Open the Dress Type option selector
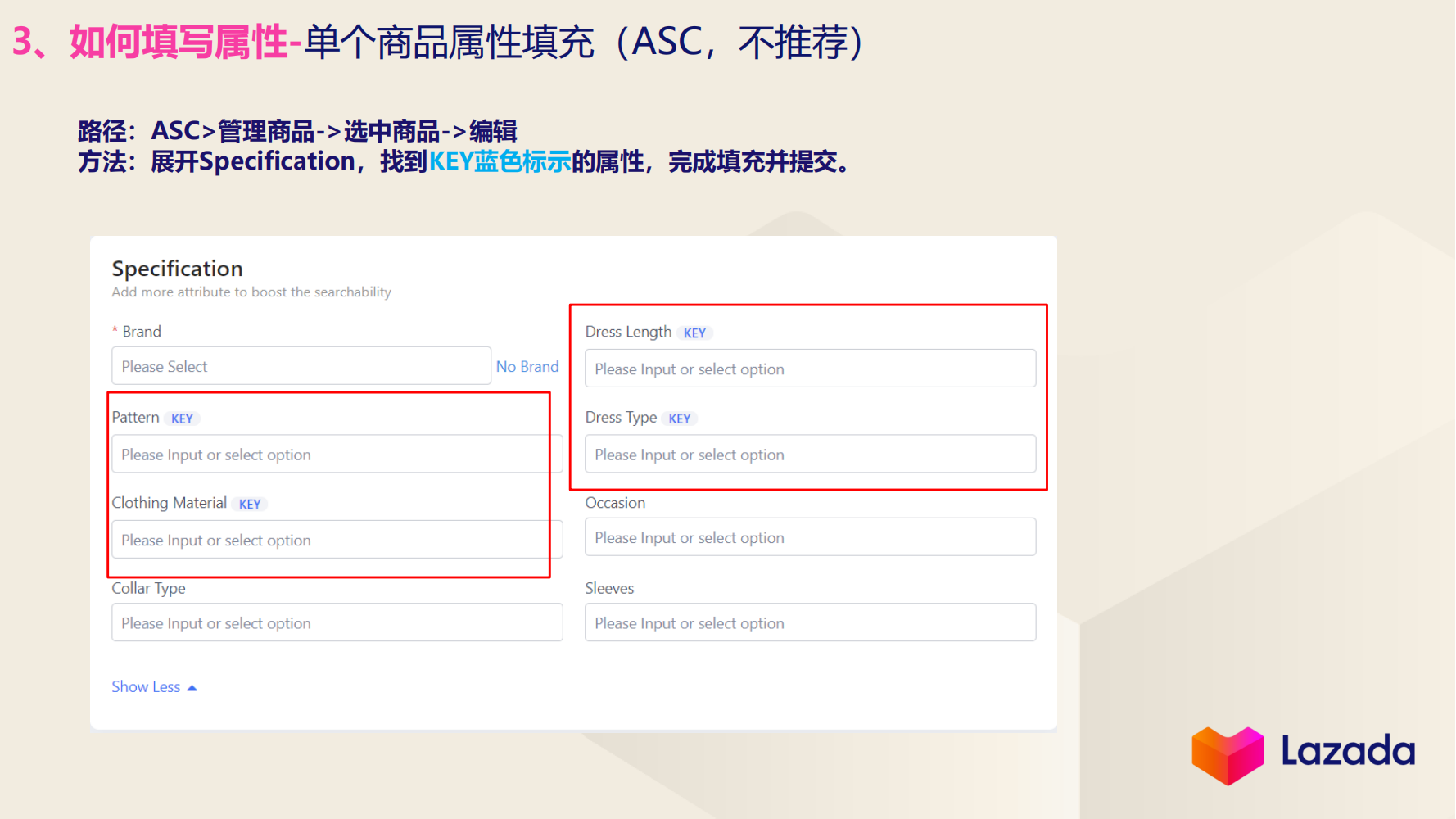The image size is (1456, 819). pyautogui.click(x=809, y=454)
